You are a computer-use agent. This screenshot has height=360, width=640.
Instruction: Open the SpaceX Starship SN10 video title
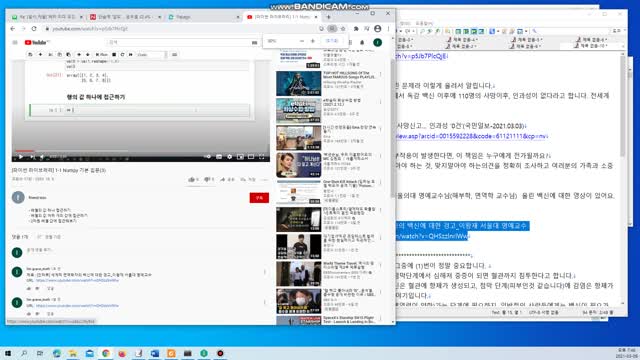point(349,320)
